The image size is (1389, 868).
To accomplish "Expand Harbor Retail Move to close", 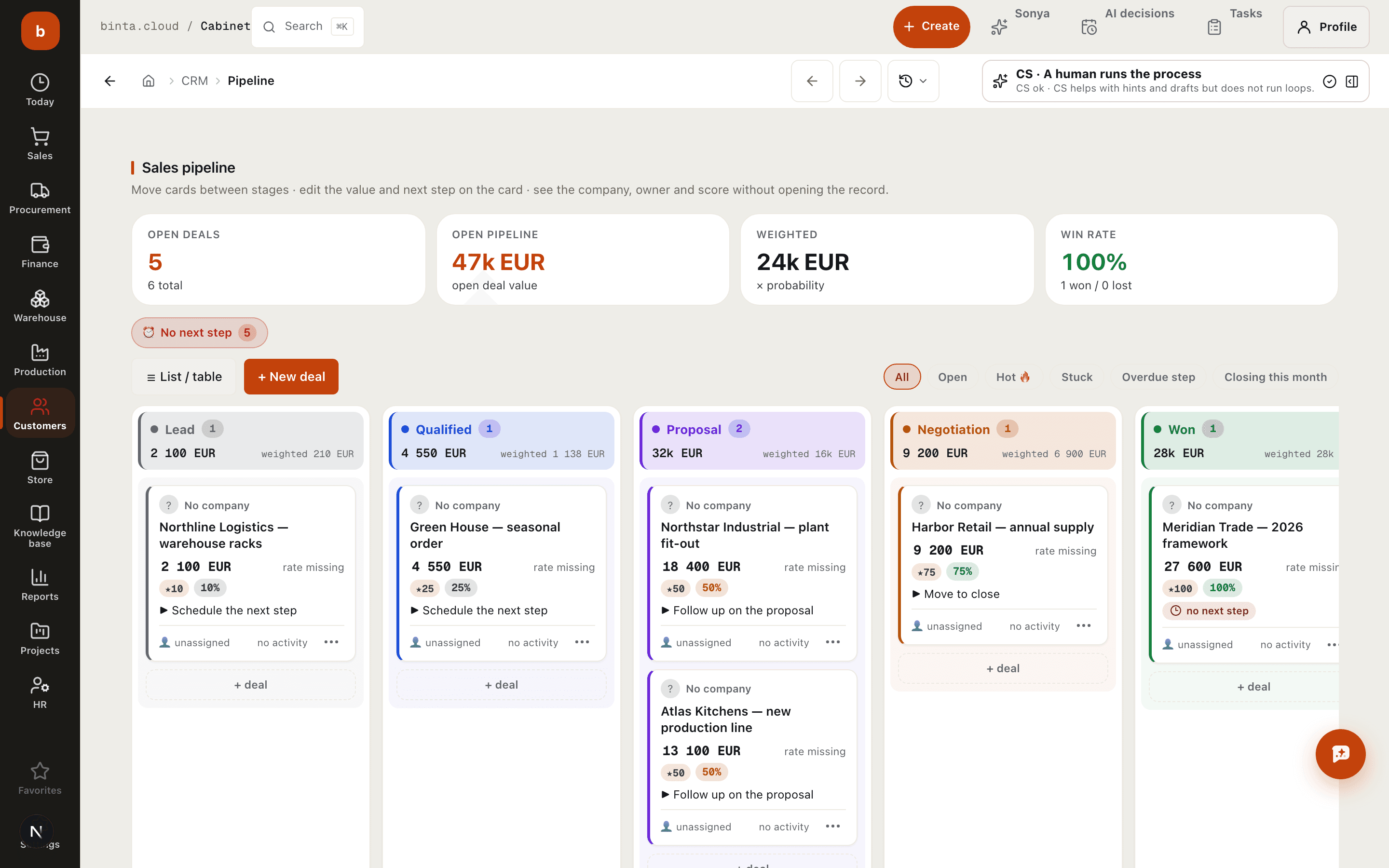I will tap(955, 594).
